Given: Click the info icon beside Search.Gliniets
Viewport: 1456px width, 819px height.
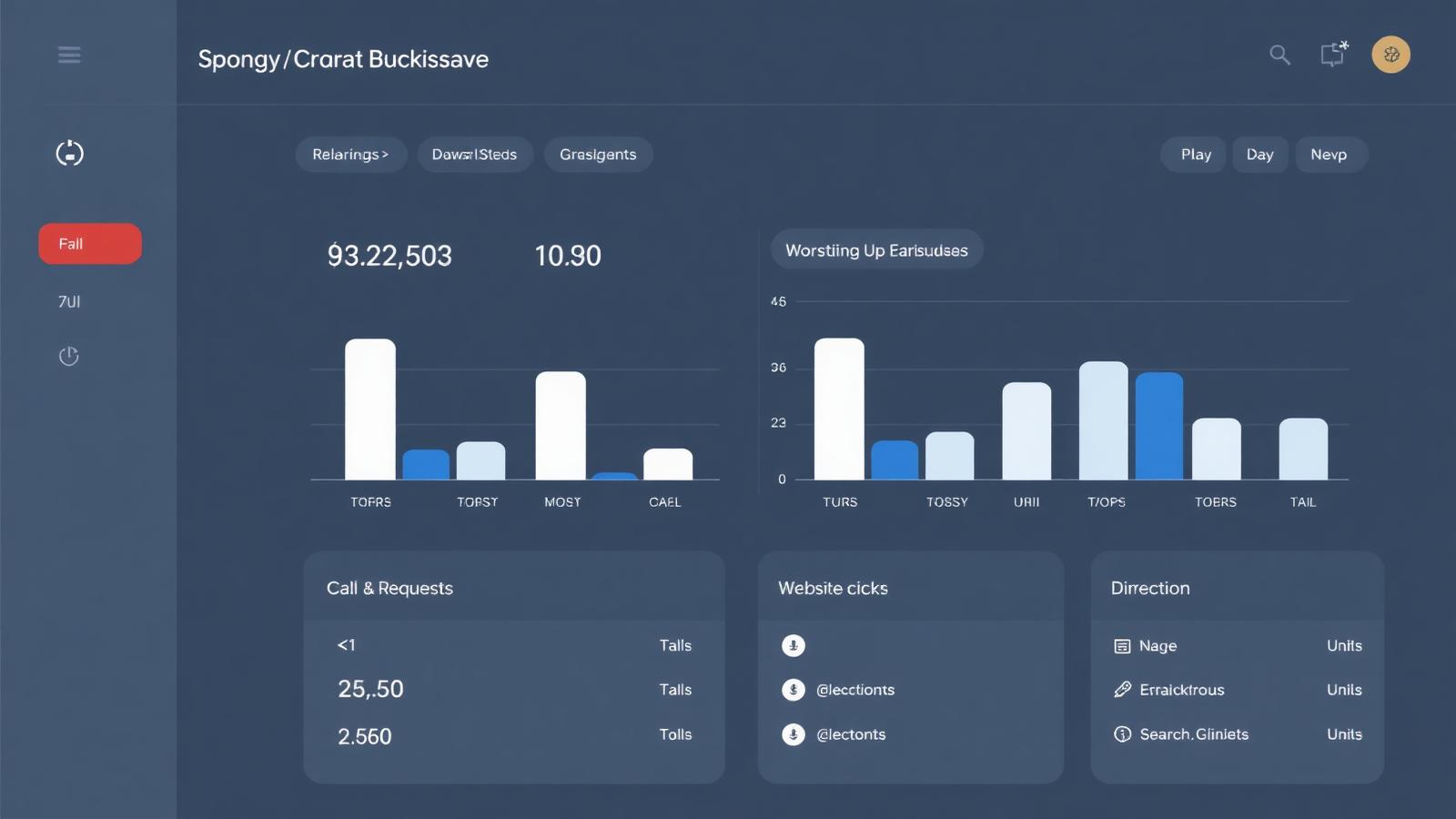Looking at the screenshot, I should (x=1122, y=734).
